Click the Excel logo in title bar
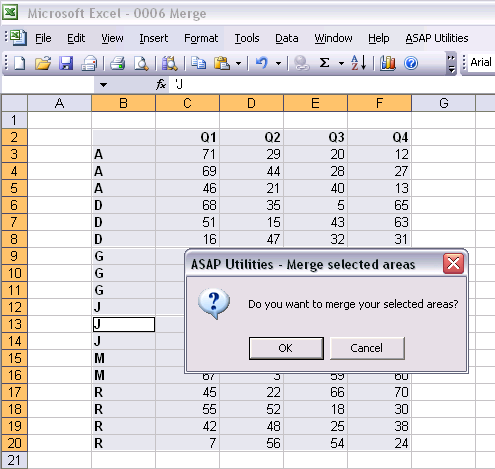495x469 pixels. click(x=11, y=13)
